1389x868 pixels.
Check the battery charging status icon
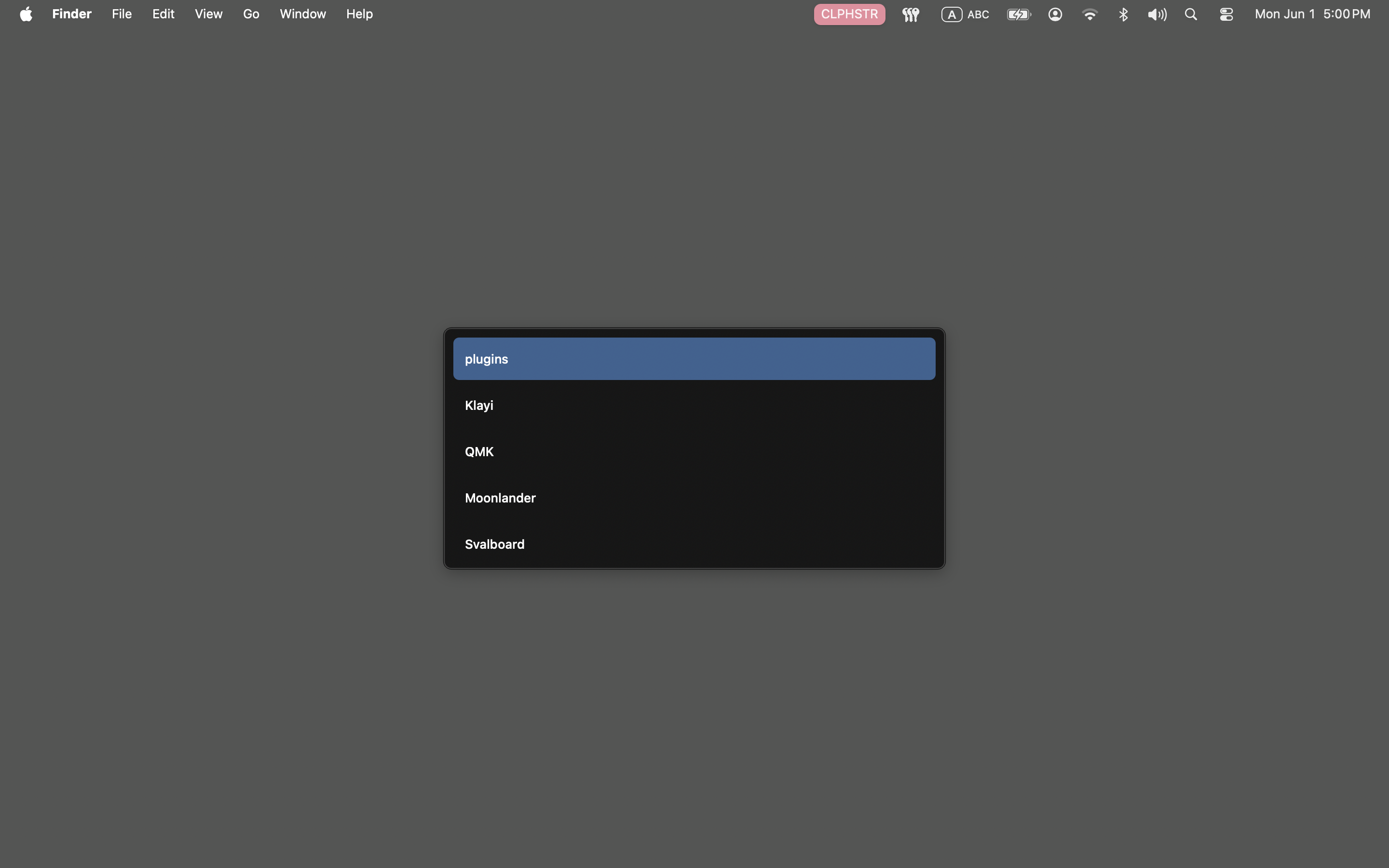pyautogui.click(x=1020, y=14)
